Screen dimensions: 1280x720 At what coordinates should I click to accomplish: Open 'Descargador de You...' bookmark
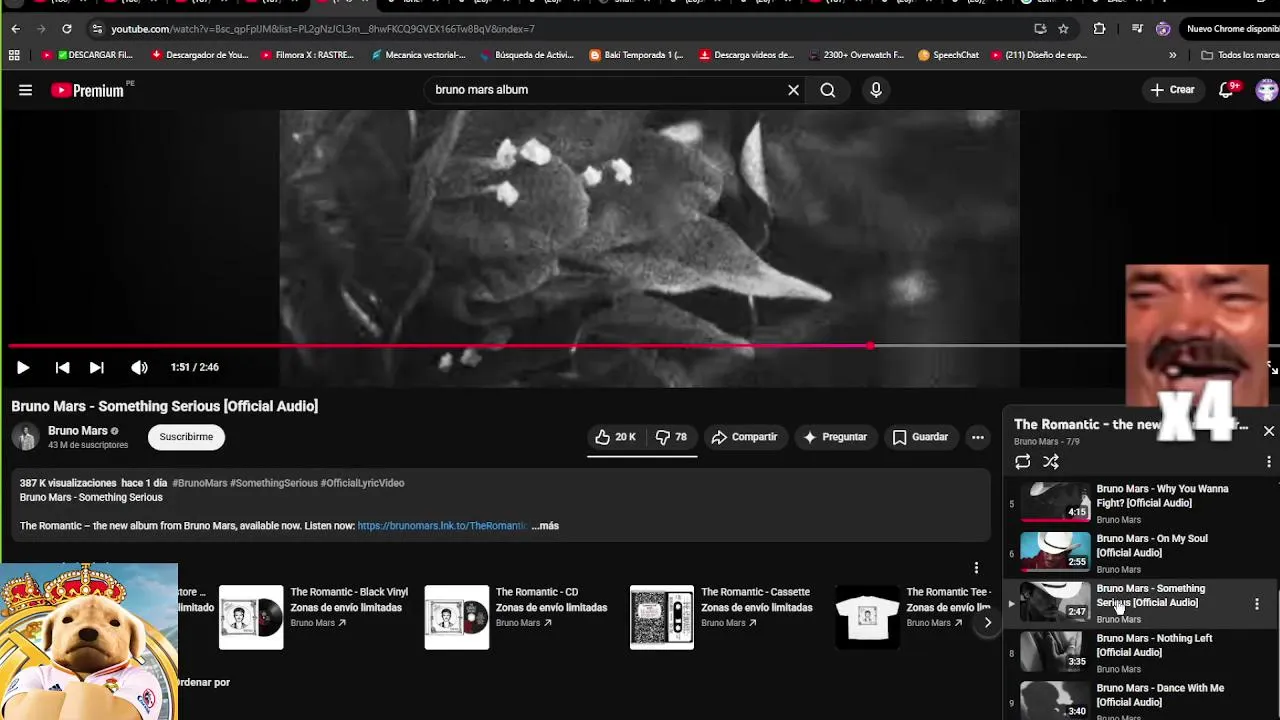click(x=199, y=55)
